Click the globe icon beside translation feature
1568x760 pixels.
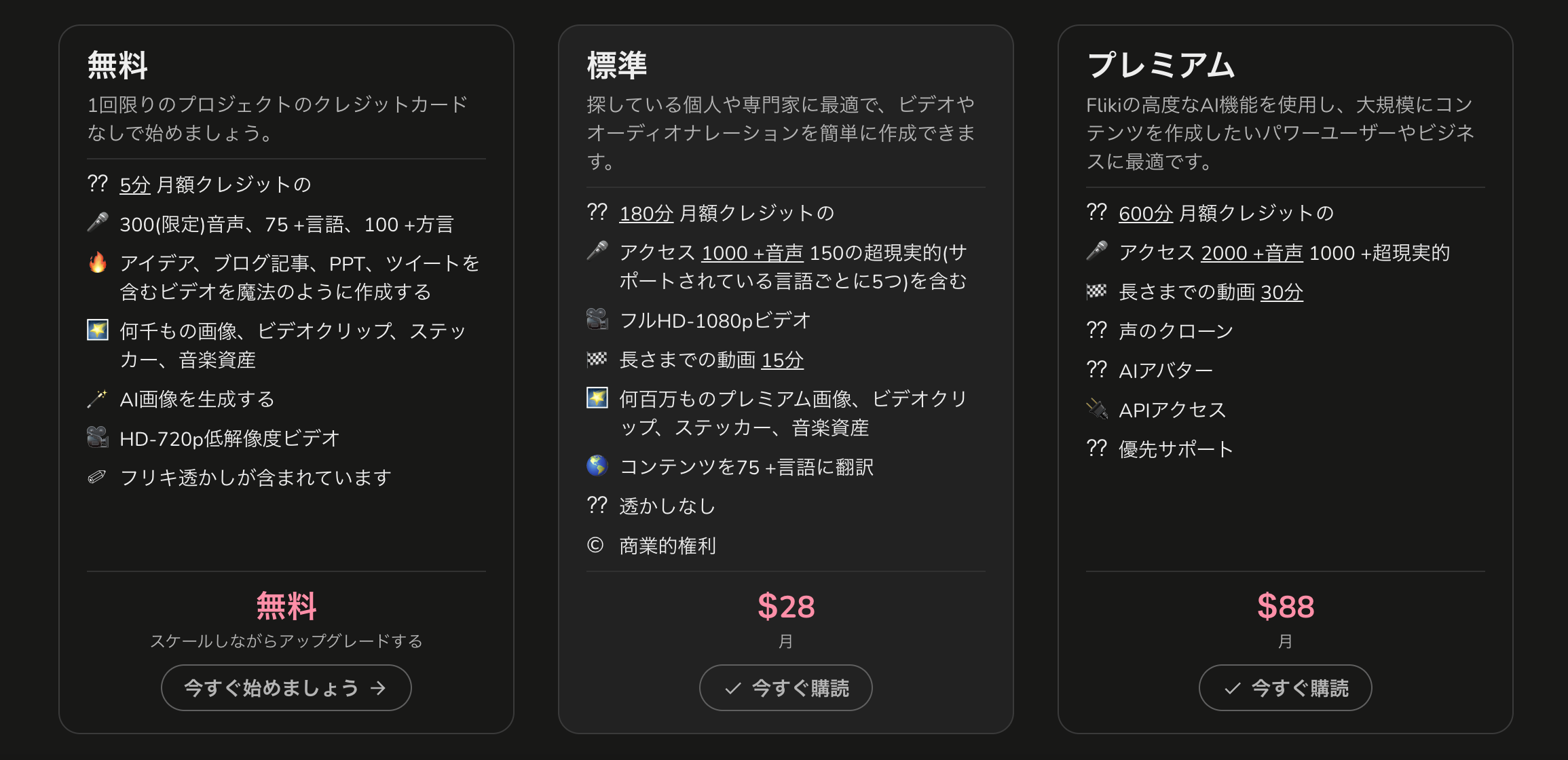[x=597, y=466]
